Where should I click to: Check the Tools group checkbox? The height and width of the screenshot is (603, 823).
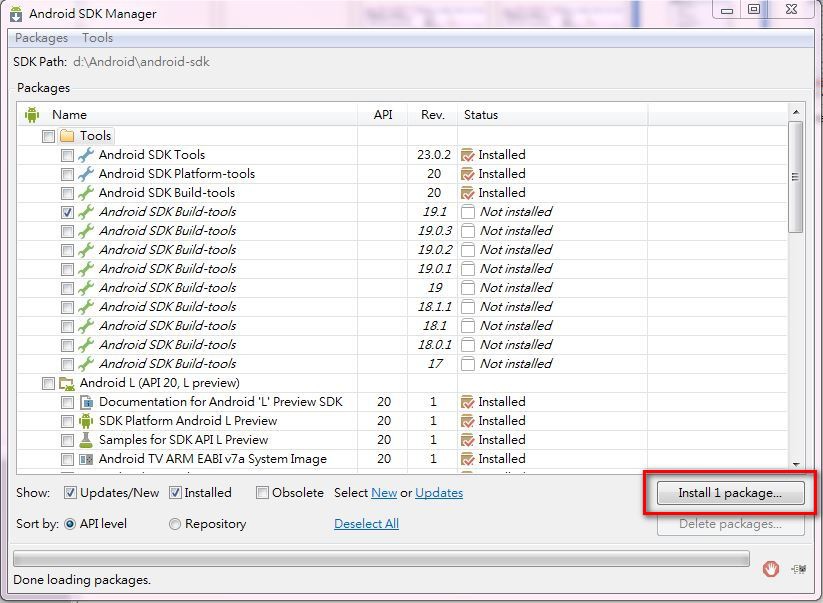tap(48, 136)
